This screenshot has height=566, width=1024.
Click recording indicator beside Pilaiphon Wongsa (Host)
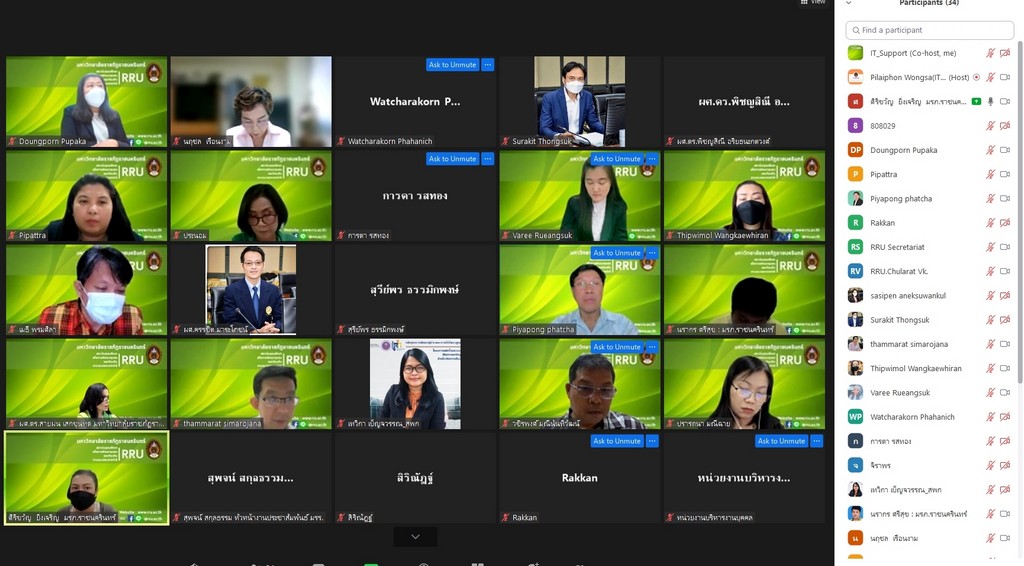pos(976,77)
